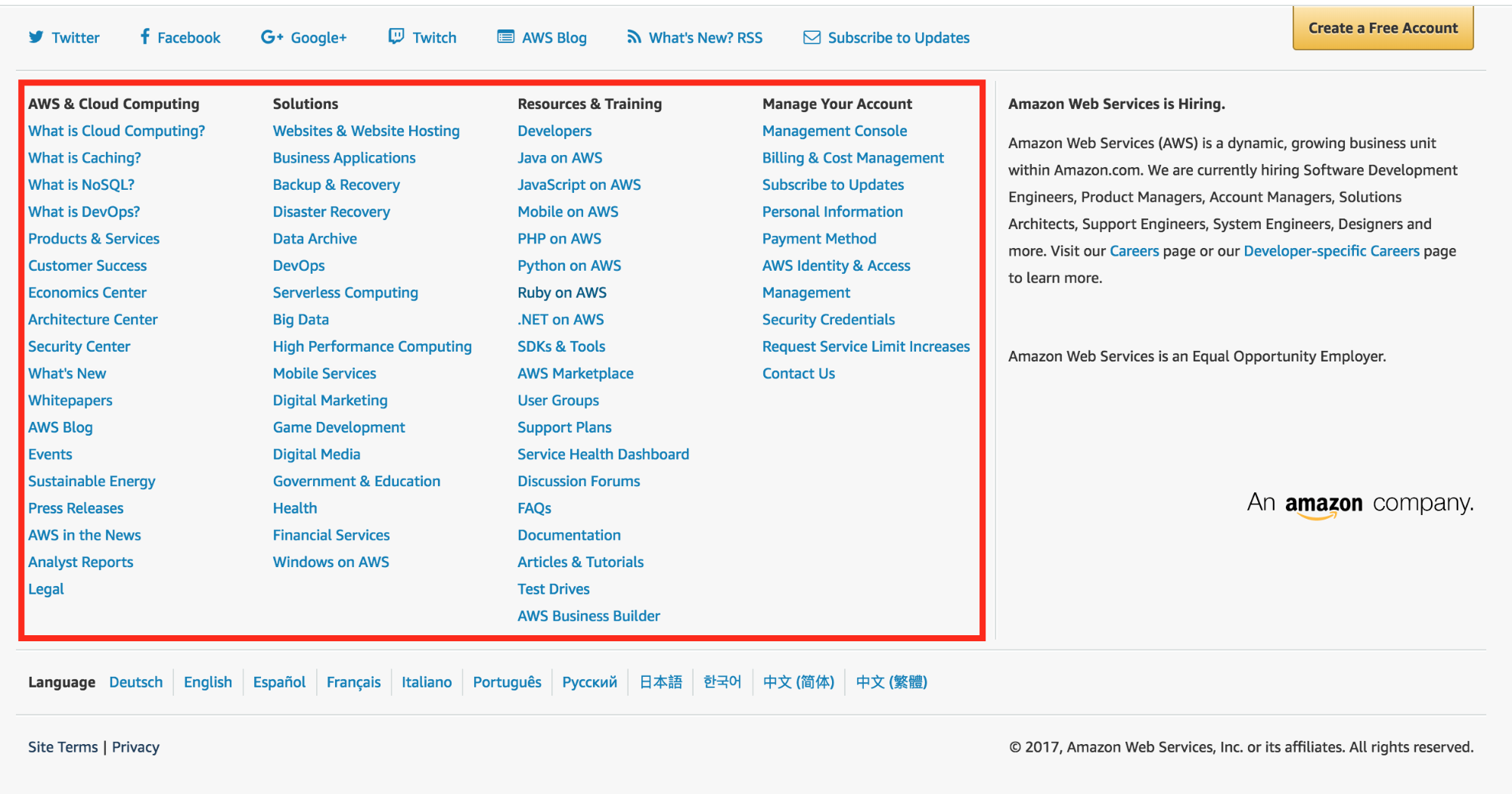Select Русский language option
Screen dimensions: 1512x794
pyautogui.click(x=589, y=682)
